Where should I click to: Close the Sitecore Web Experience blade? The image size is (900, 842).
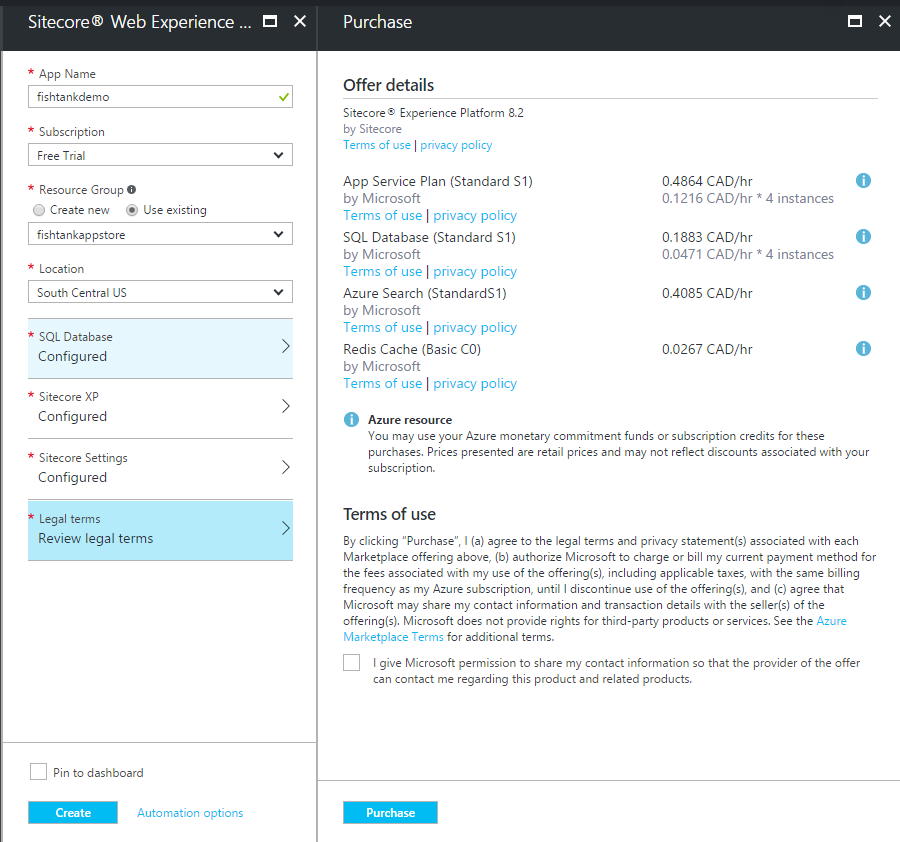tap(300, 22)
